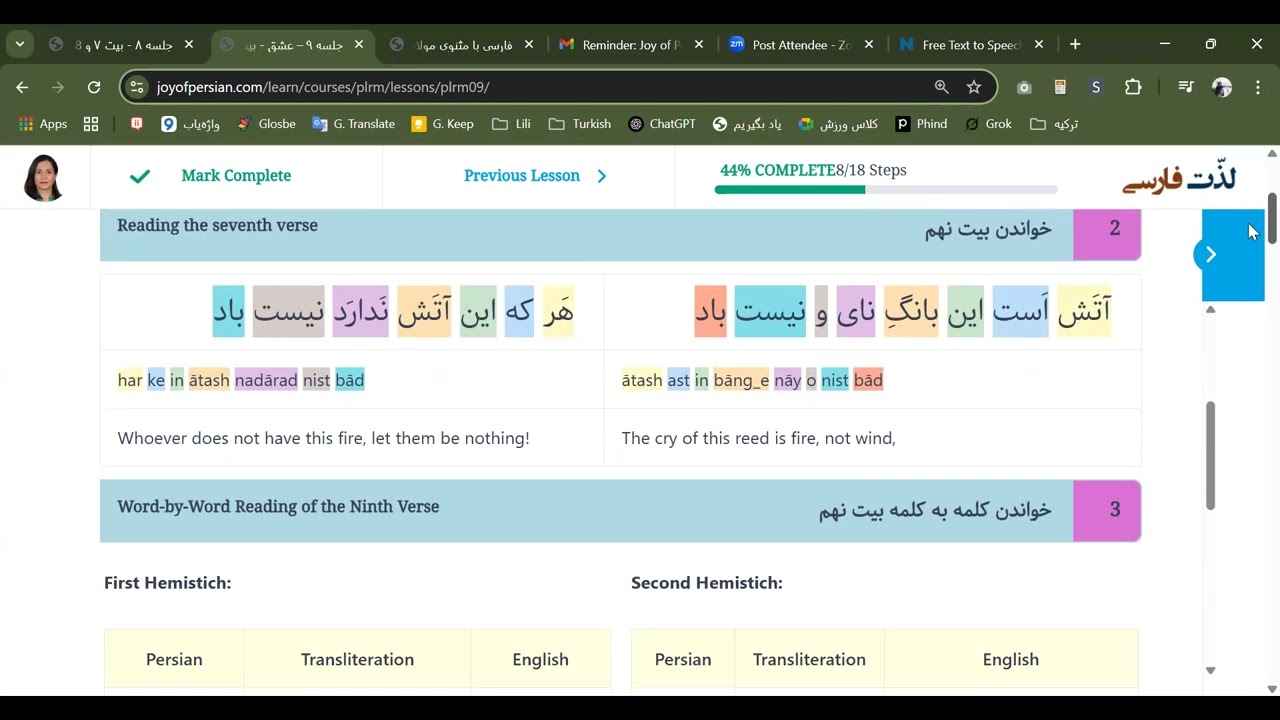Screen dimensions: 1280x720
Task: Click the word بانگِ in the verse
Action: point(911,311)
